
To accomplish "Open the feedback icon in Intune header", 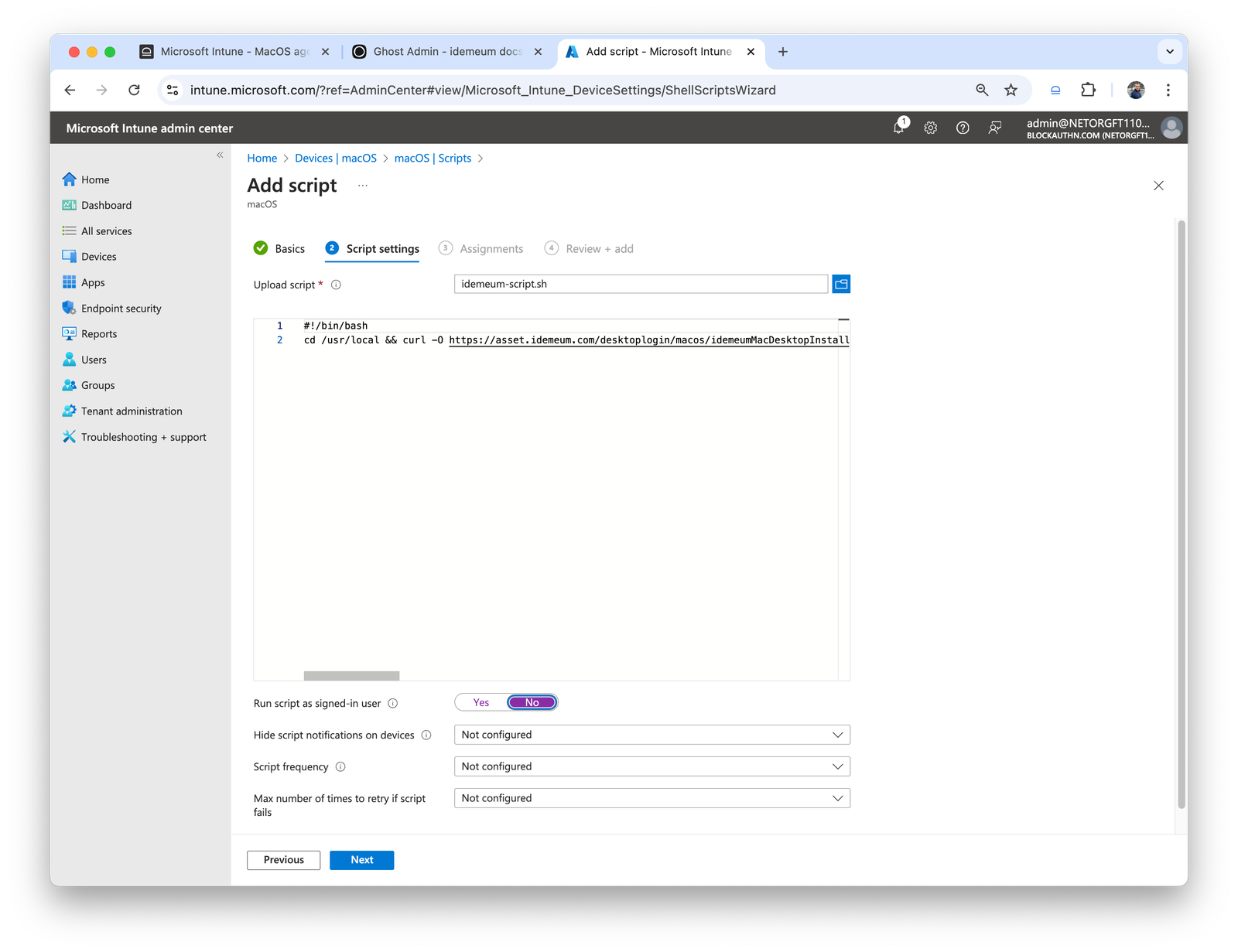I will (995, 128).
